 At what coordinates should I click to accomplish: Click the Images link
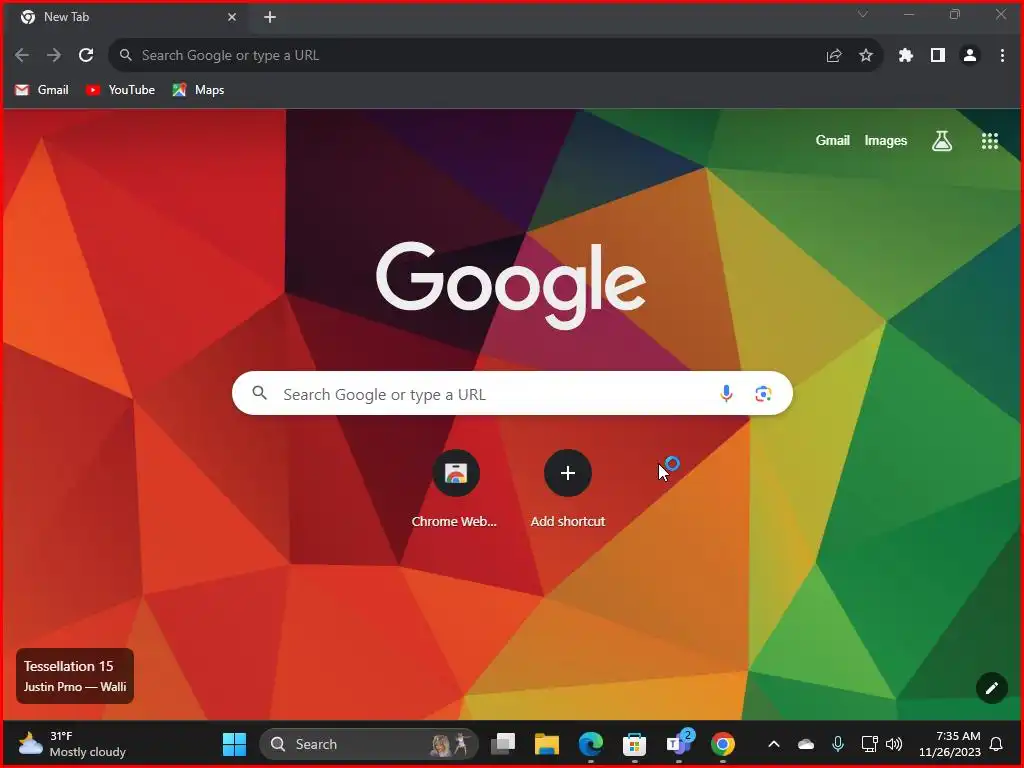point(886,140)
